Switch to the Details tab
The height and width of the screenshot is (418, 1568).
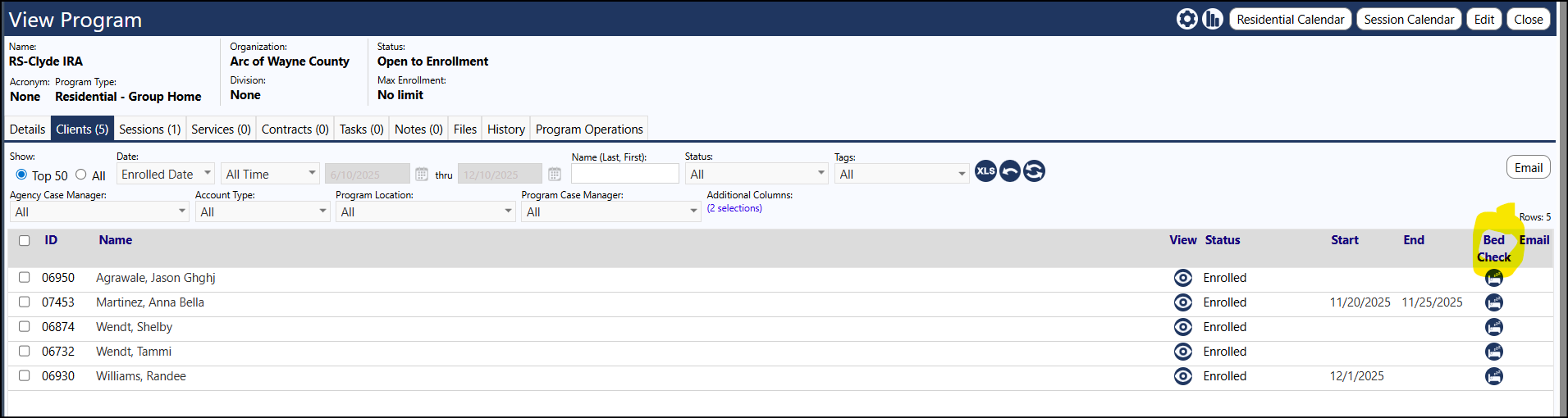click(x=27, y=129)
